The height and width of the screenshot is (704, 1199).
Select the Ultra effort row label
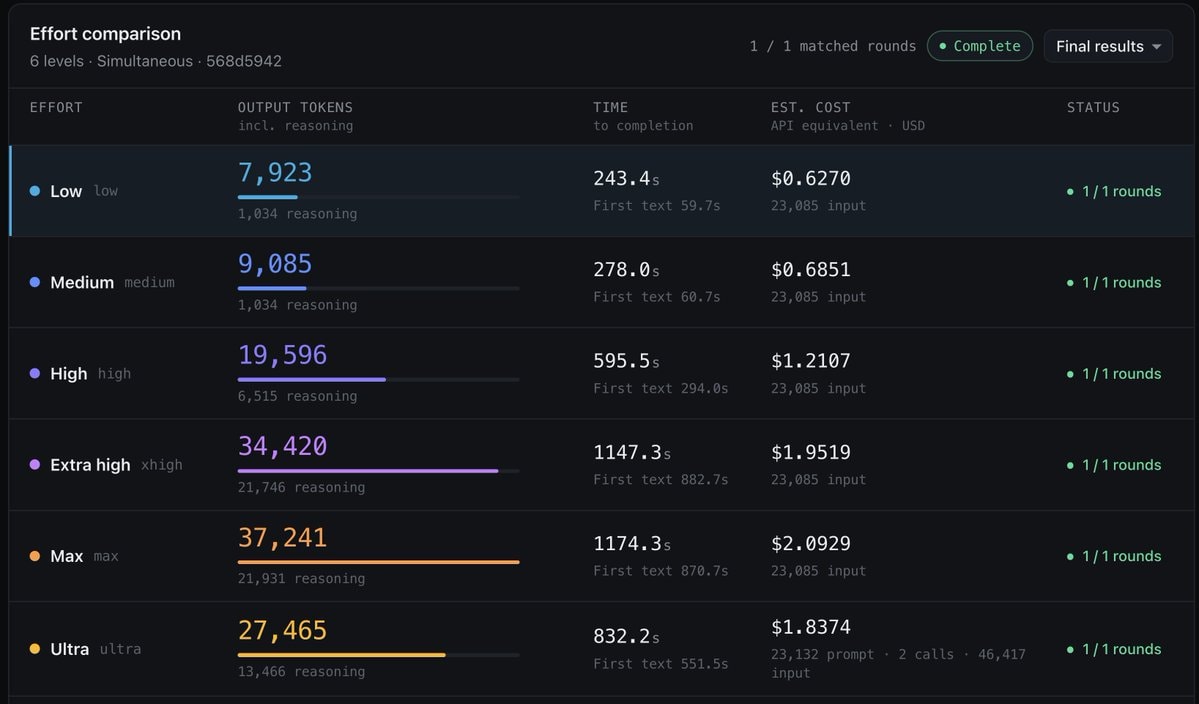[70, 649]
